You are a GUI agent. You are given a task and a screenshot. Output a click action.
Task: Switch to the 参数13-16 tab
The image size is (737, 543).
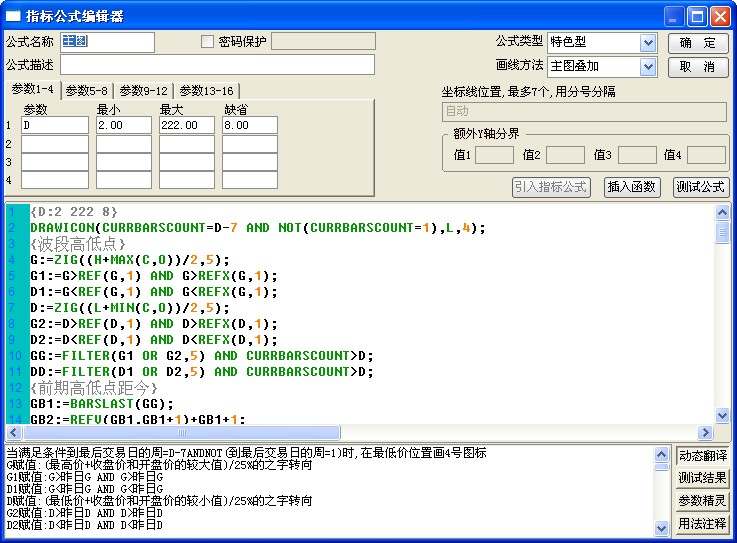[206, 91]
